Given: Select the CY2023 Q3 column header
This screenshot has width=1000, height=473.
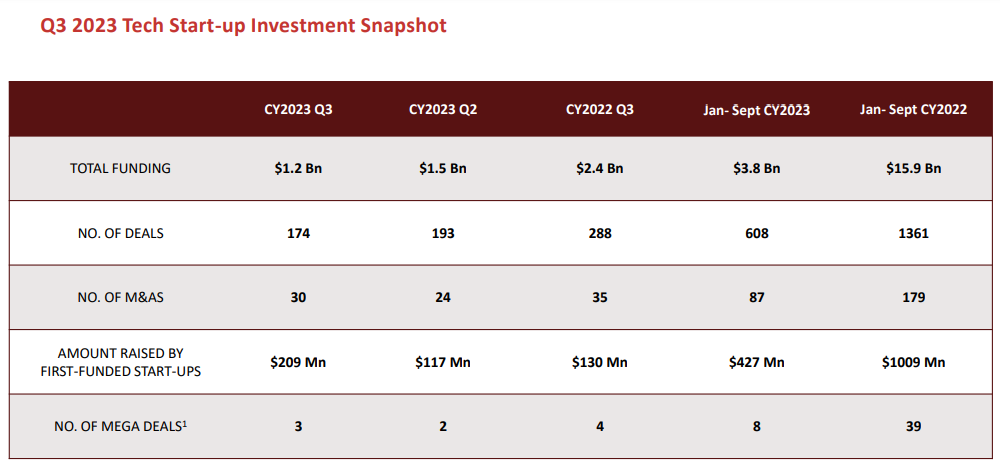Looking at the screenshot, I should click(x=298, y=109).
